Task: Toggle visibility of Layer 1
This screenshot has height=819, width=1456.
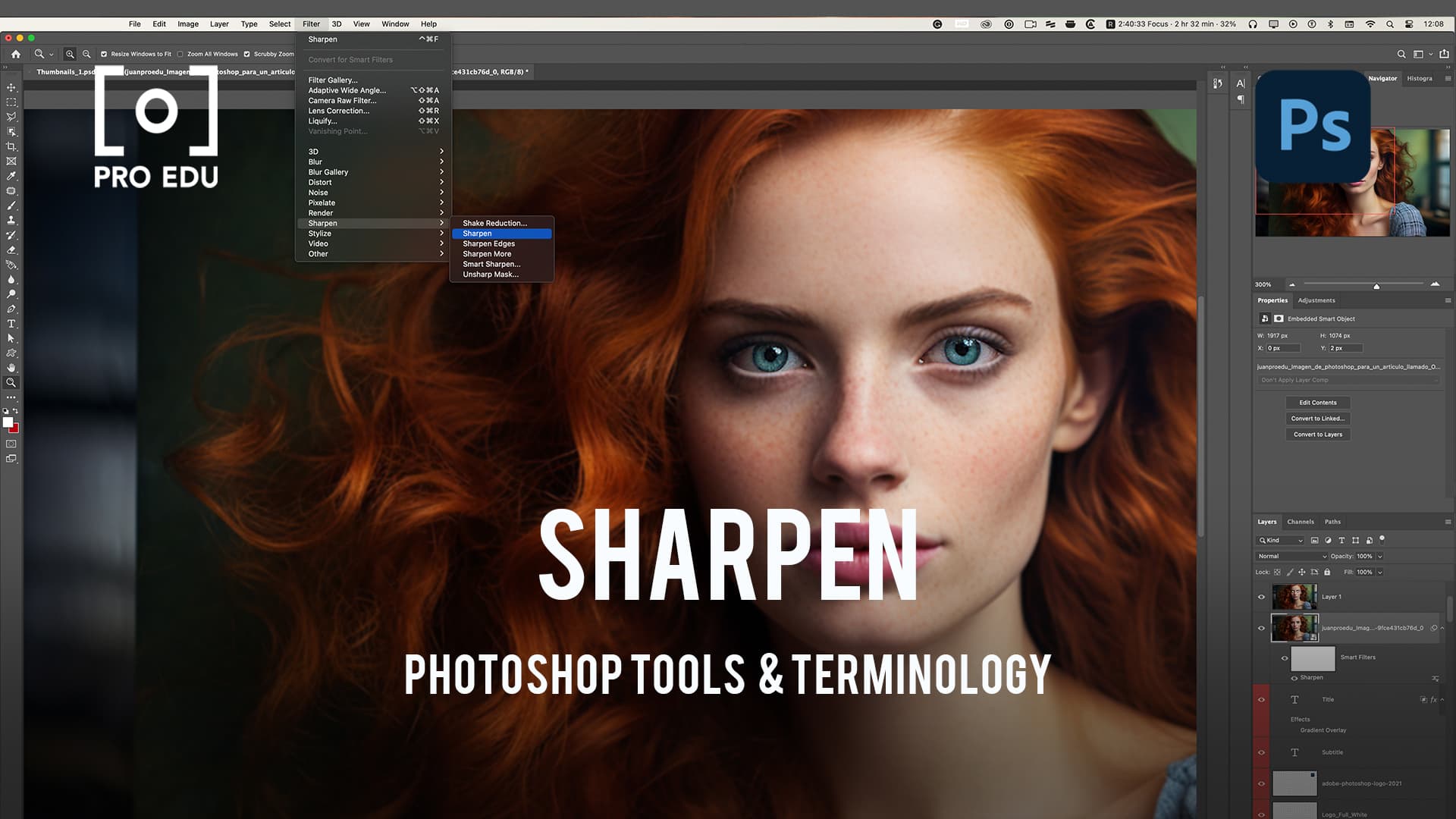Action: pos(1261,596)
